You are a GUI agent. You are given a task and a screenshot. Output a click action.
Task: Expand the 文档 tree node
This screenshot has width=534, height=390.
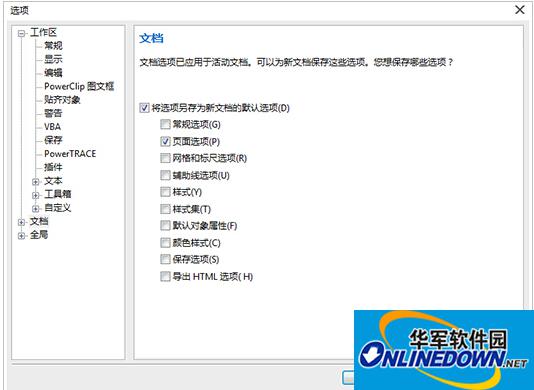pyautogui.click(x=22, y=222)
